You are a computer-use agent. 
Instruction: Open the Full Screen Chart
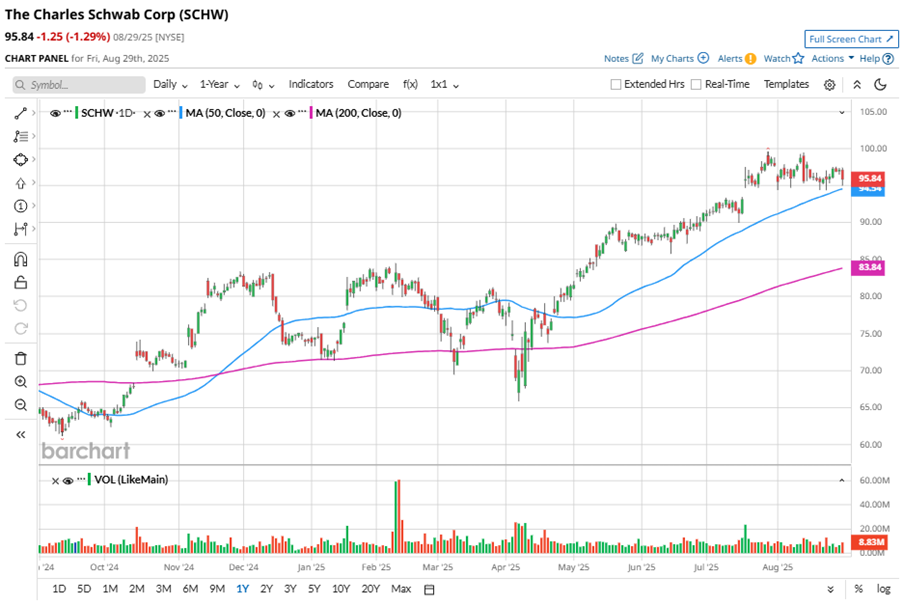pyautogui.click(x=851, y=39)
